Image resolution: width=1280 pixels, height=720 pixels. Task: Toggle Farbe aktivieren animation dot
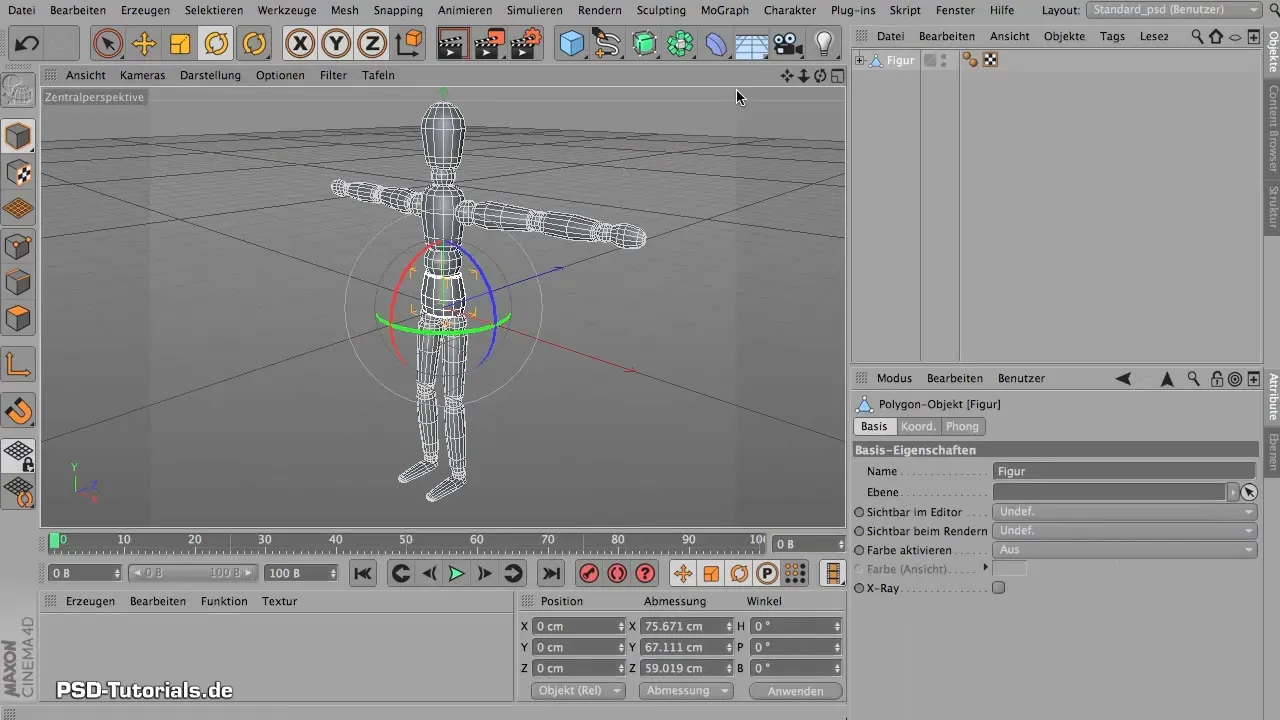point(859,550)
